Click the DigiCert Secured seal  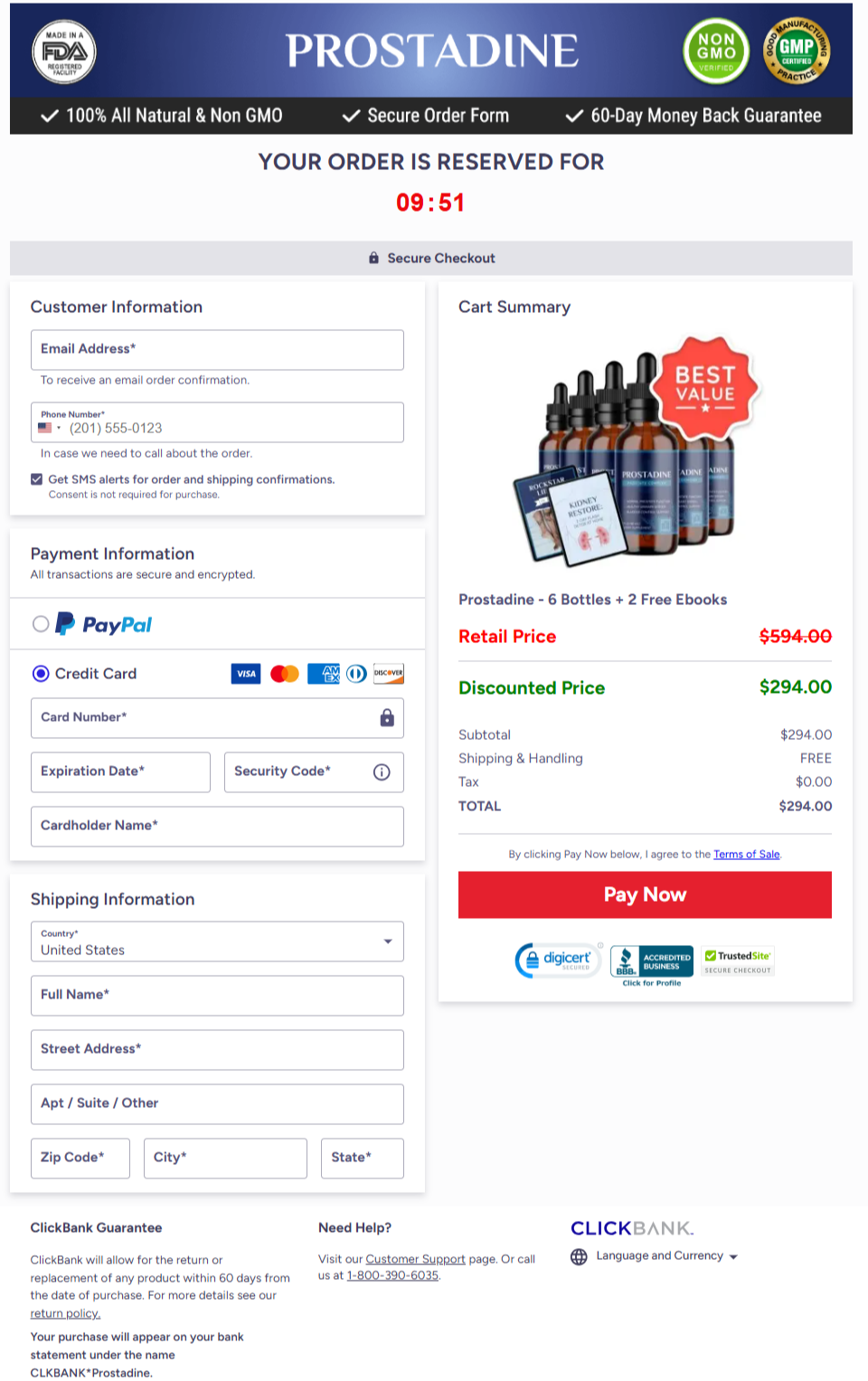coord(557,960)
